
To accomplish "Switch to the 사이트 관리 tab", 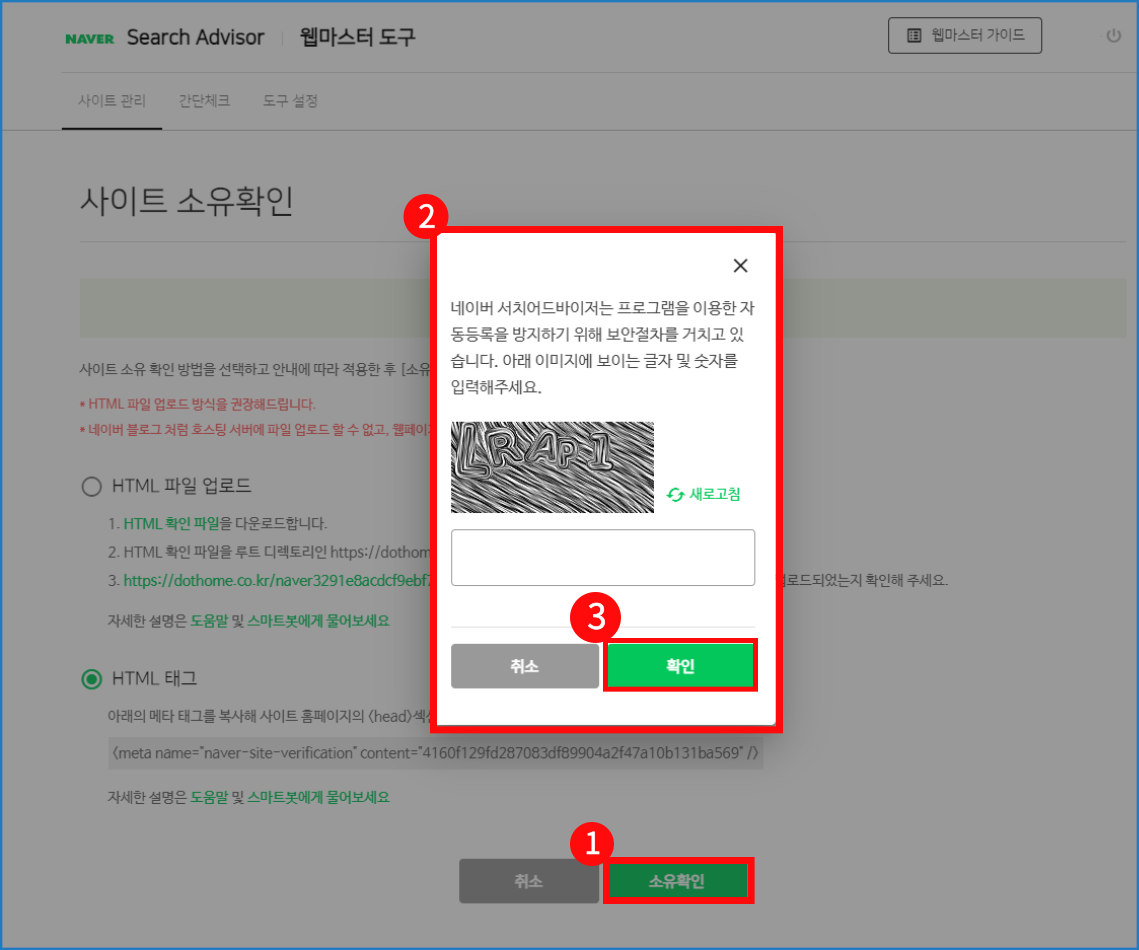I will pos(112,101).
